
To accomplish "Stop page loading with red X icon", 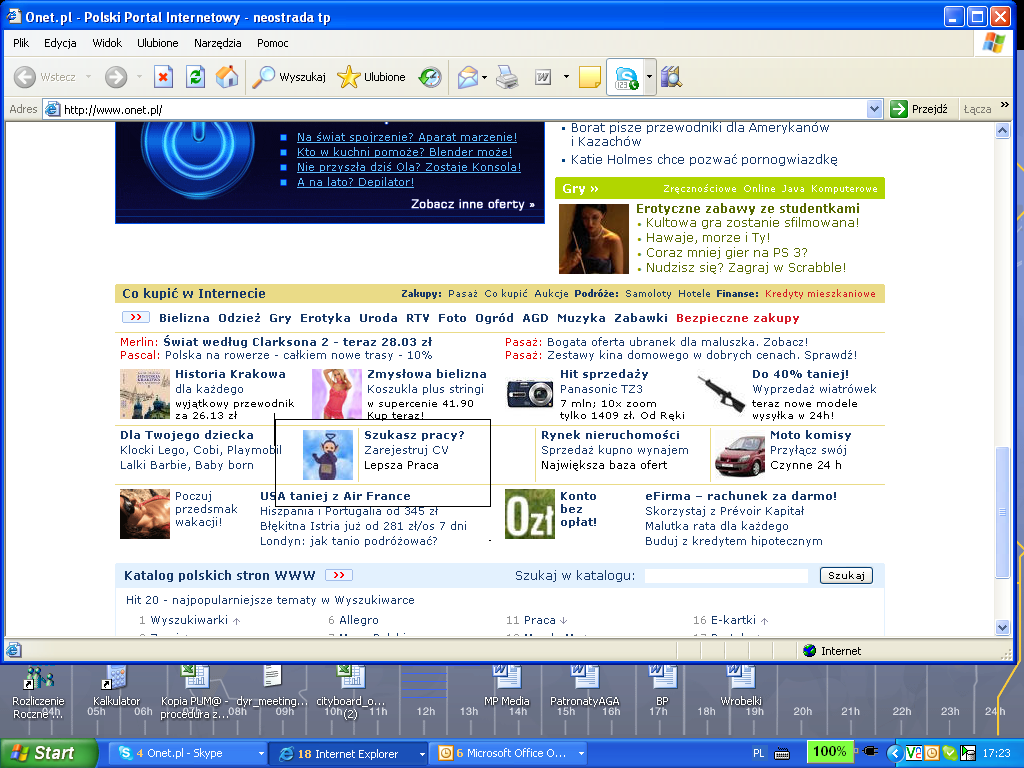I will coord(163,77).
